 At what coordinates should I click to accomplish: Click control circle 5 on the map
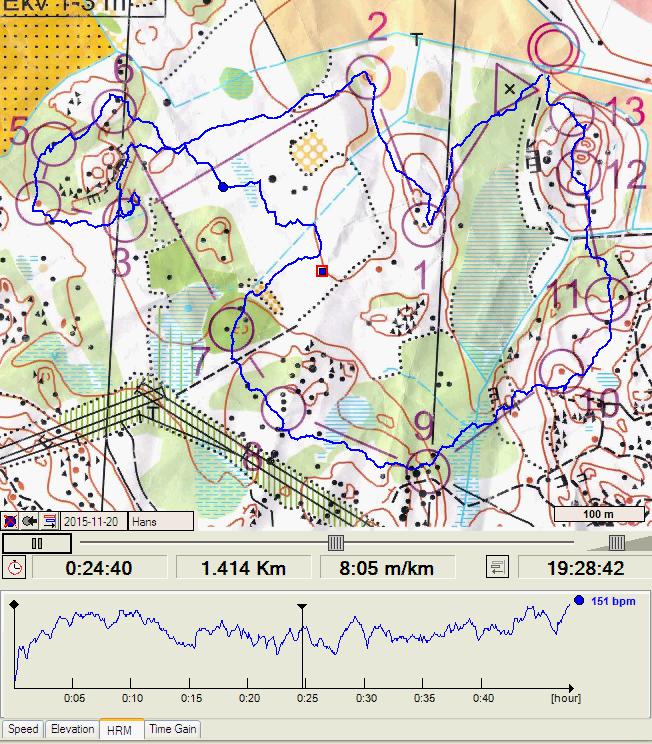pyautogui.click(x=54, y=143)
